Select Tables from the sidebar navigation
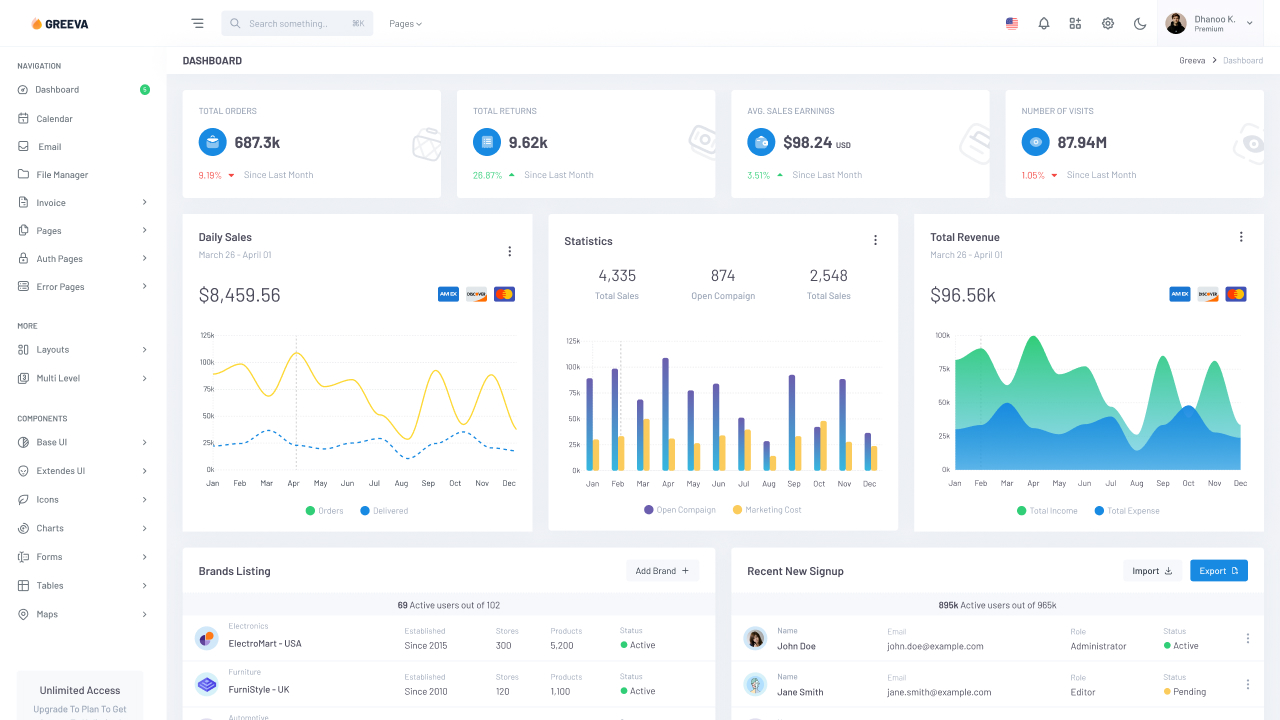The image size is (1280, 720). [x=50, y=585]
